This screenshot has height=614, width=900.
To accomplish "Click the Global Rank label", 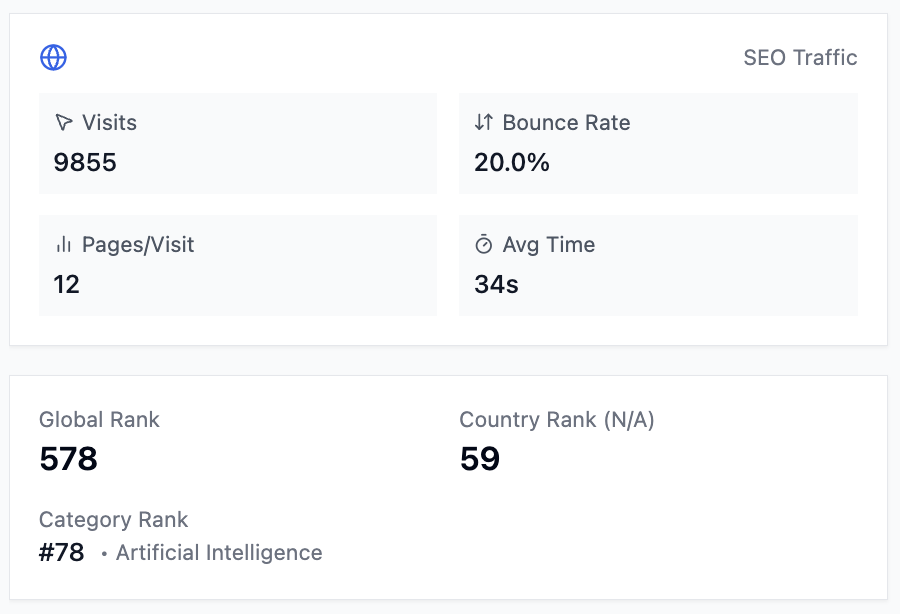I will [99, 420].
